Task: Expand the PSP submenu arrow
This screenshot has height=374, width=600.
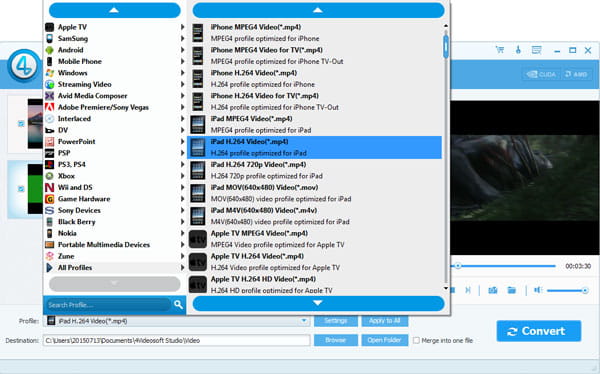Action: point(183,153)
